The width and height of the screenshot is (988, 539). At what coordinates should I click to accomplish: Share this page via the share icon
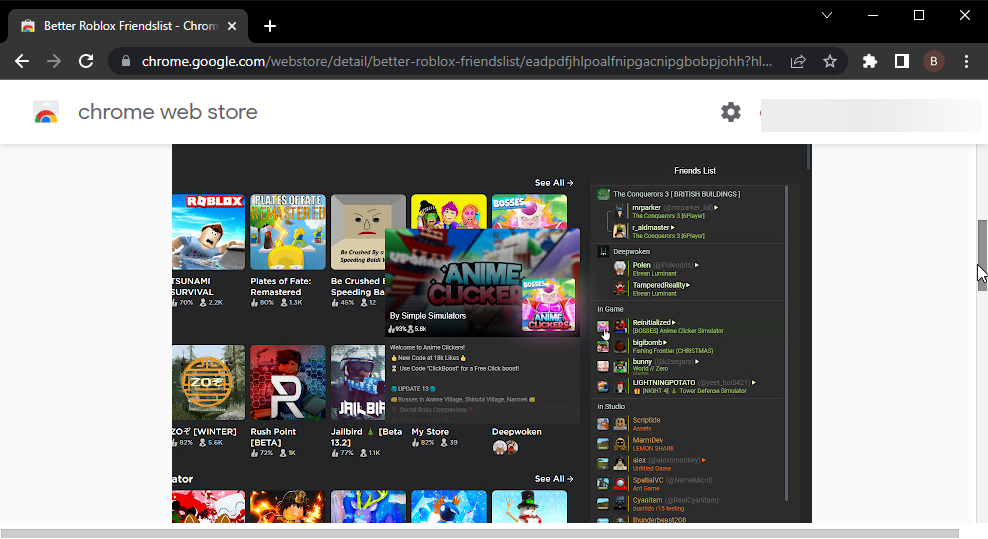tap(798, 61)
